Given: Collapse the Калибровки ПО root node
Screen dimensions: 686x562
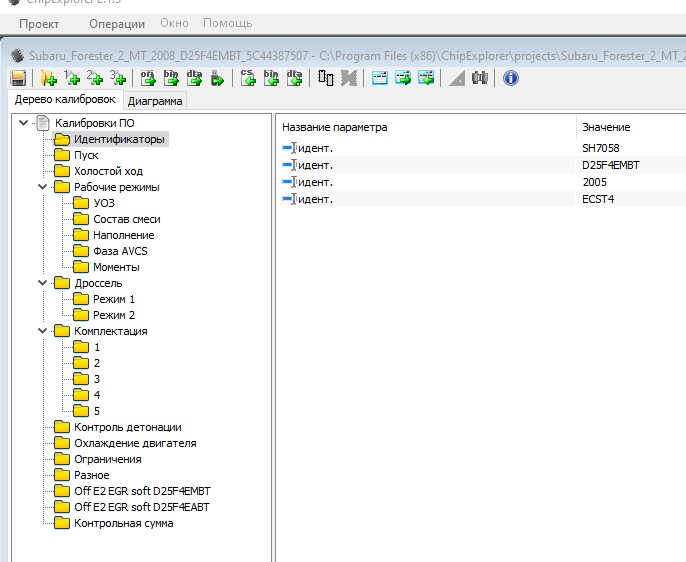Looking at the screenshot, I should coord(25,123).
